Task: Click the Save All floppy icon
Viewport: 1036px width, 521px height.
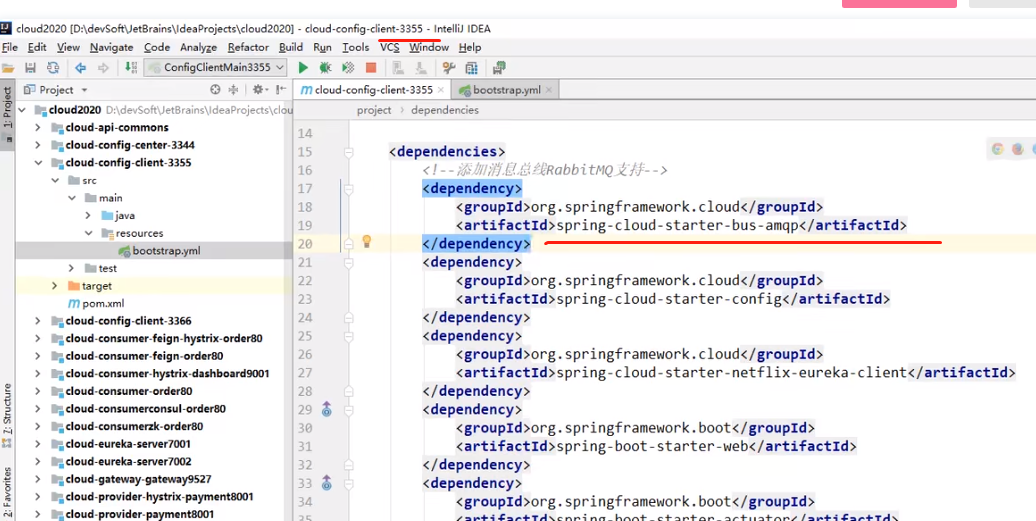Action: (x=30, y=67)
